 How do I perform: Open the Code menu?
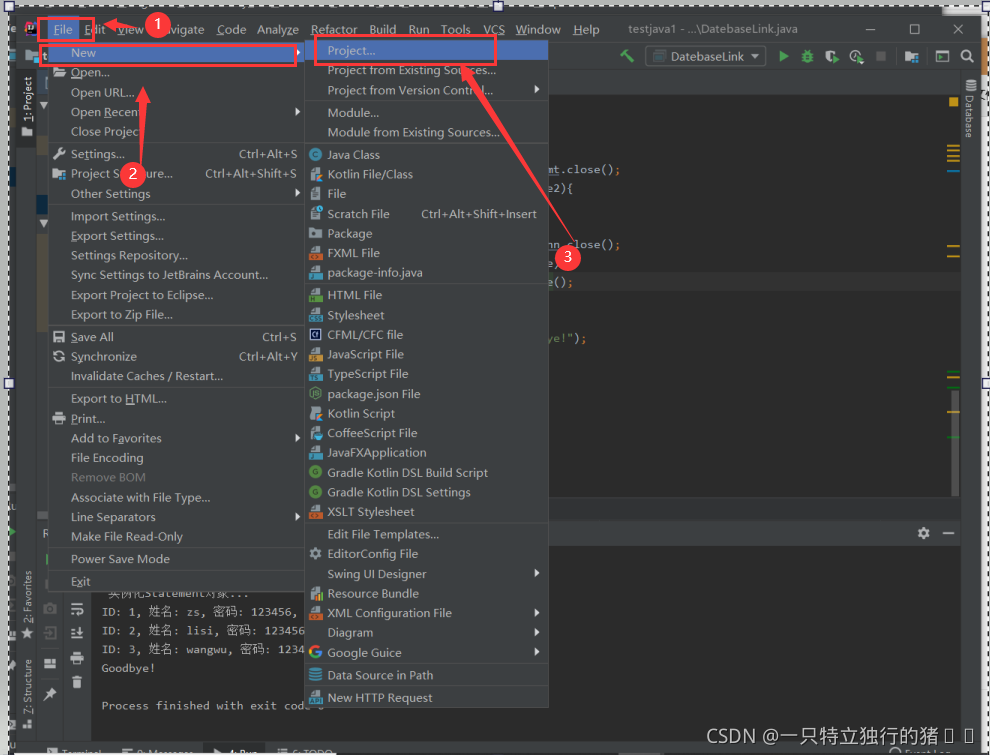pos(231,30)
